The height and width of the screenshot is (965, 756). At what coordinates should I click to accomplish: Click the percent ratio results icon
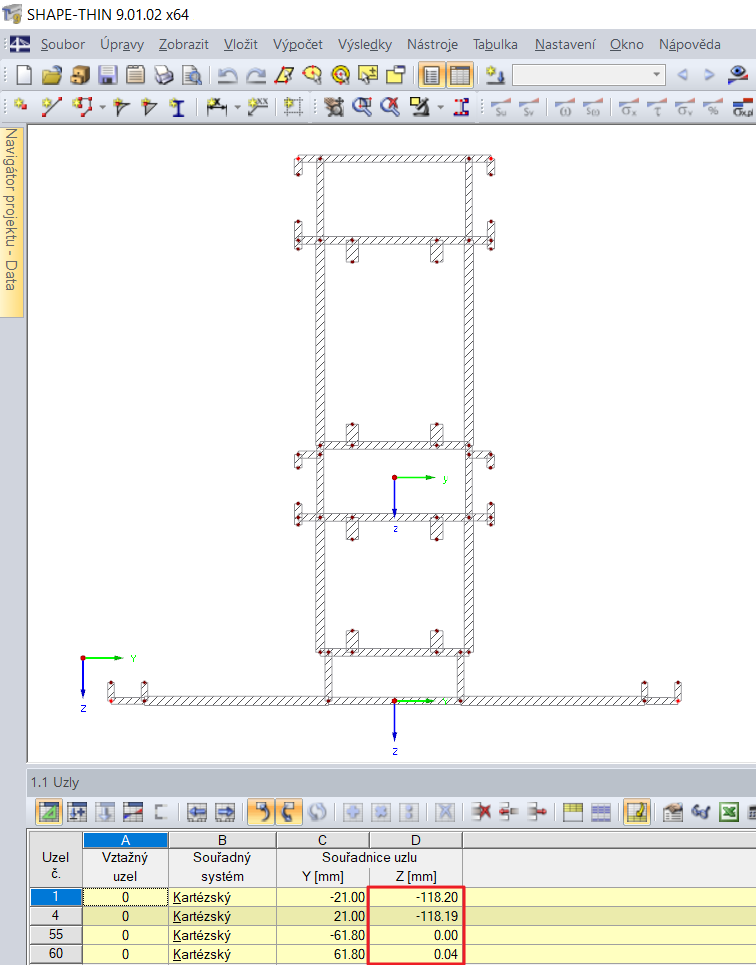point(713,107)
